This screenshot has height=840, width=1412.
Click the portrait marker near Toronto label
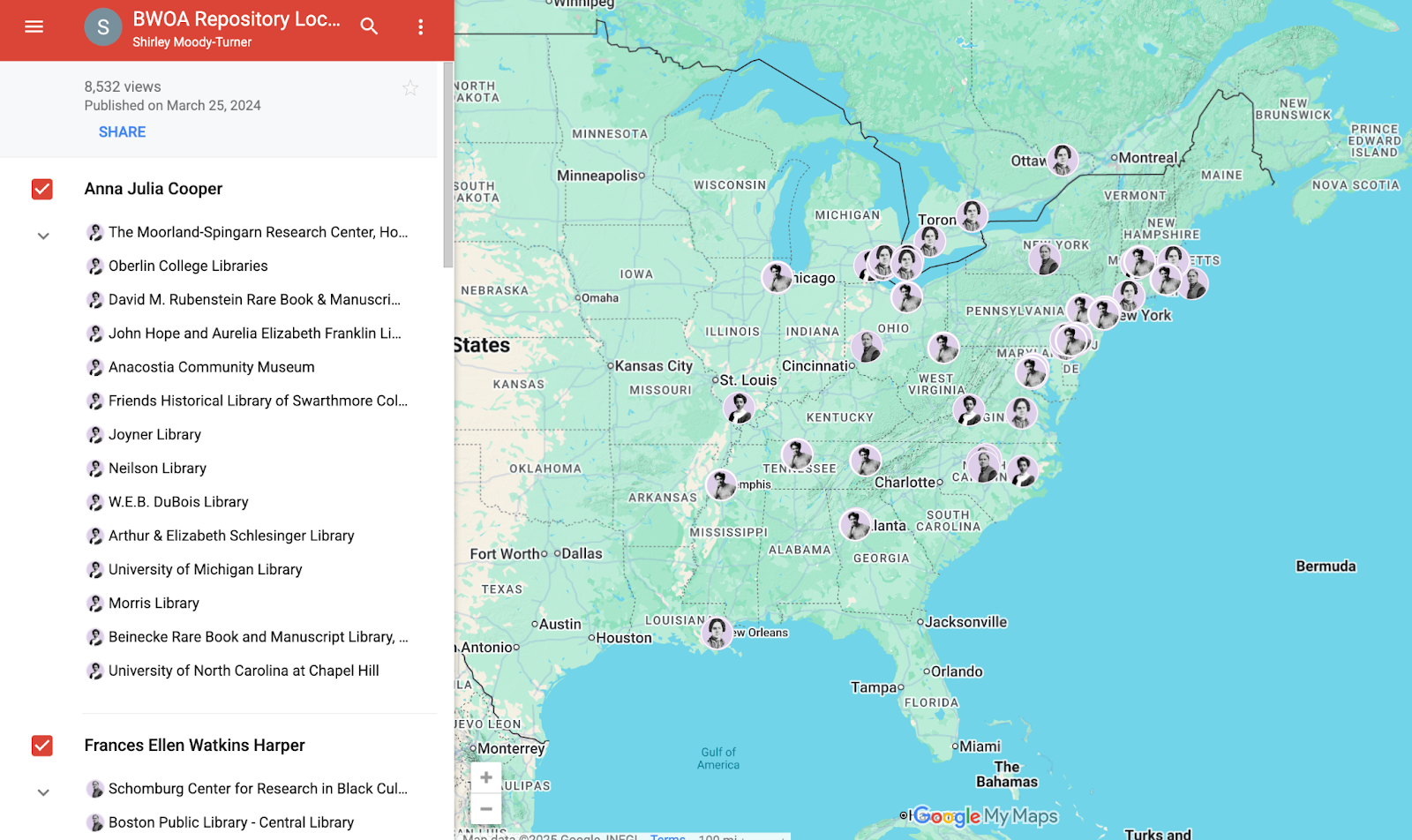972,214
